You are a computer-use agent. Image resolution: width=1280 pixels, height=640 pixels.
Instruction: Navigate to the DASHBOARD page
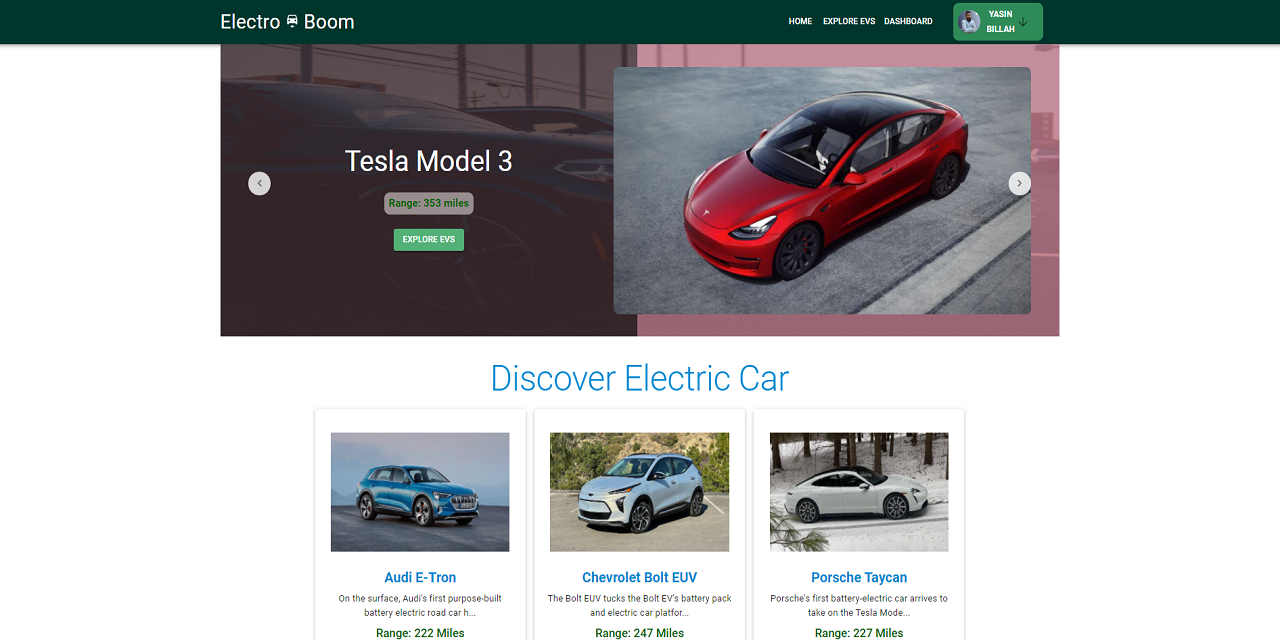(907, 21)
